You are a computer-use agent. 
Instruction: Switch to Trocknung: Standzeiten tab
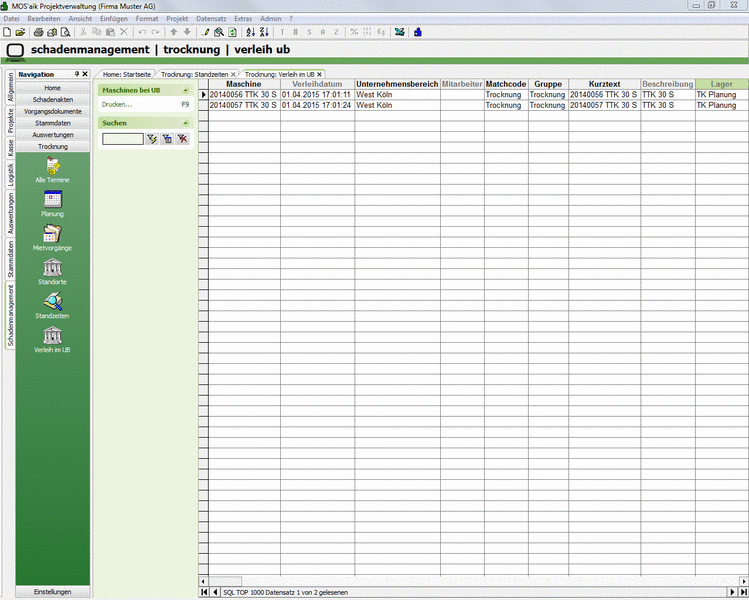click(194, 75)
